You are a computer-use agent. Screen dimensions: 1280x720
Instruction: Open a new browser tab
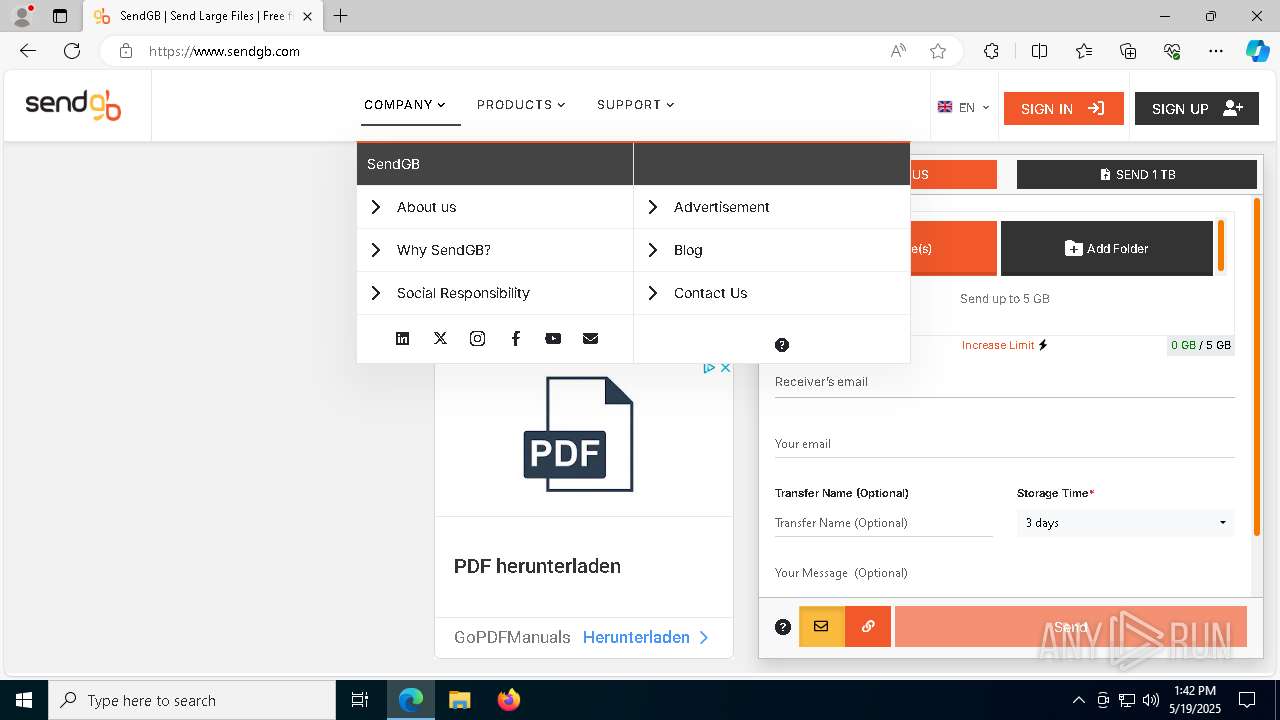(341, 16)
